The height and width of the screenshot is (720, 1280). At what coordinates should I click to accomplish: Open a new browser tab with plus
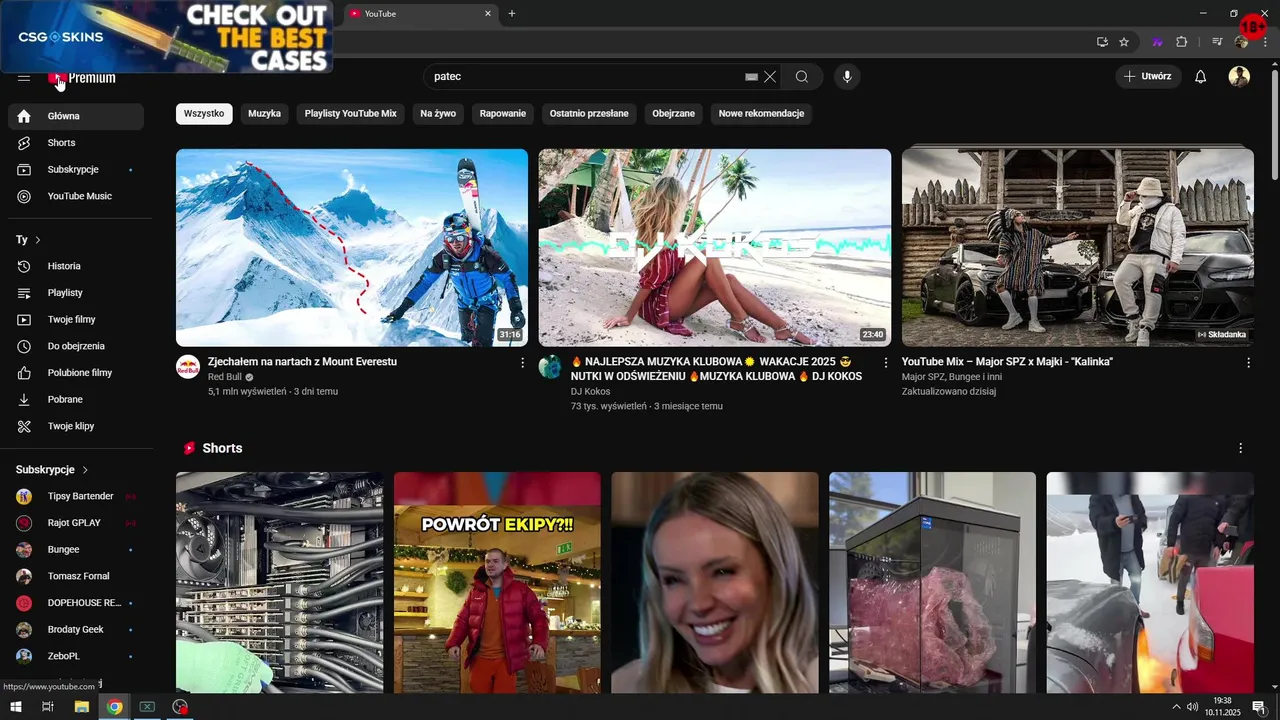tap(512, 14)
